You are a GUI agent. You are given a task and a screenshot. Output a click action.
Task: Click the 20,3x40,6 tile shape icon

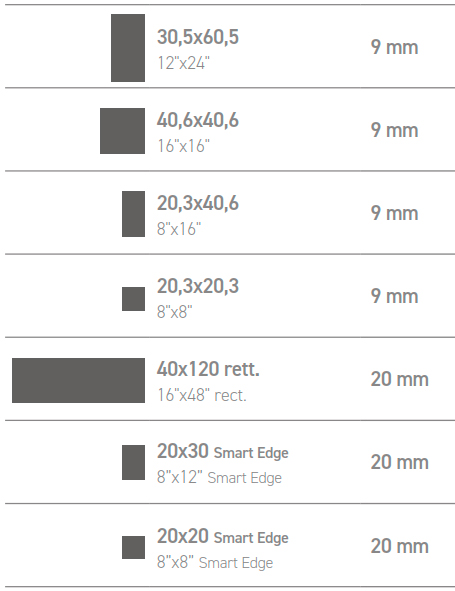(133, 214)
